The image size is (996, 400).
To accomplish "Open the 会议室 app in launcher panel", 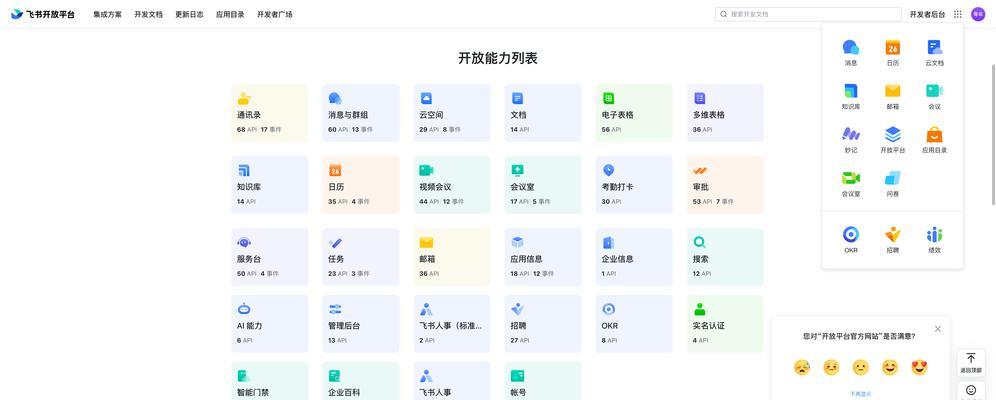I will click(x=851, y=183).
